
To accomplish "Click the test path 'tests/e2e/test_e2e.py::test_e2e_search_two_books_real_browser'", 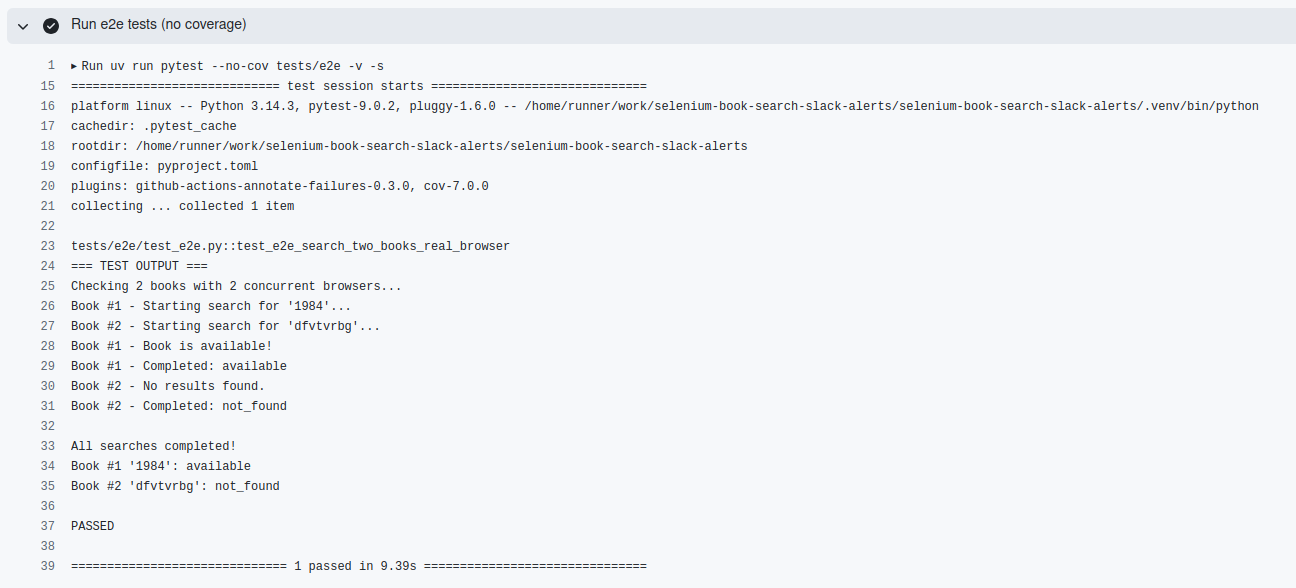I will [290, 246].
